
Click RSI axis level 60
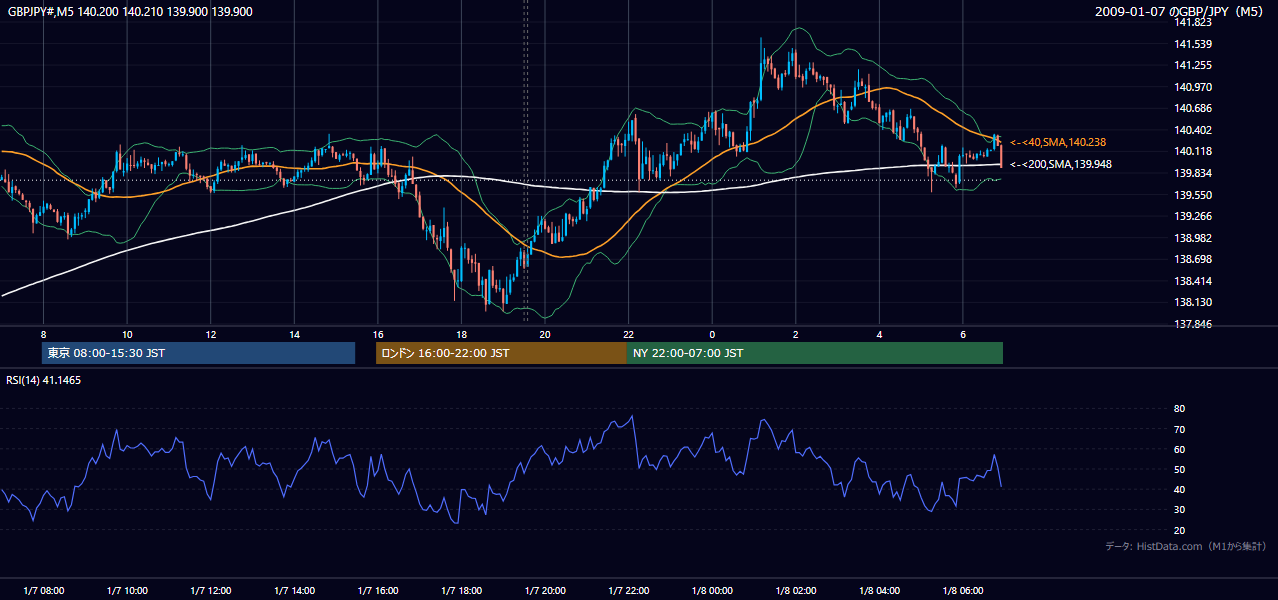1180,449
